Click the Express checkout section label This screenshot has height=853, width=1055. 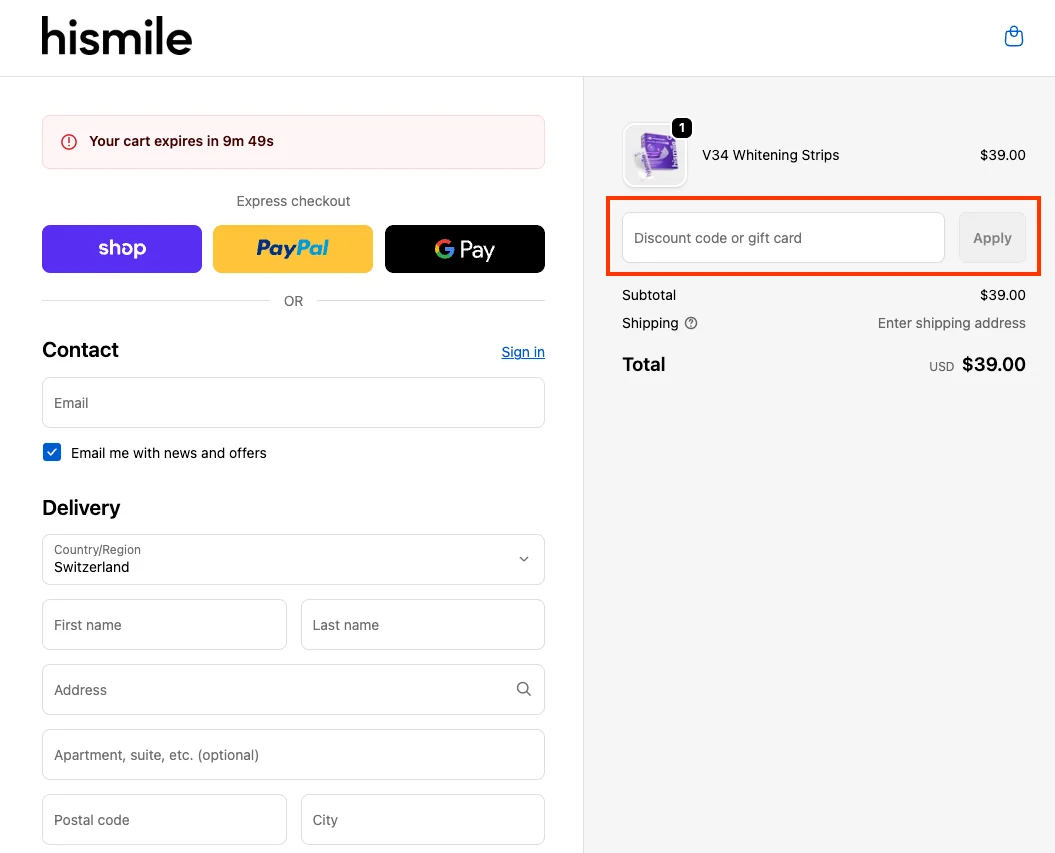(x=293, y=201)
